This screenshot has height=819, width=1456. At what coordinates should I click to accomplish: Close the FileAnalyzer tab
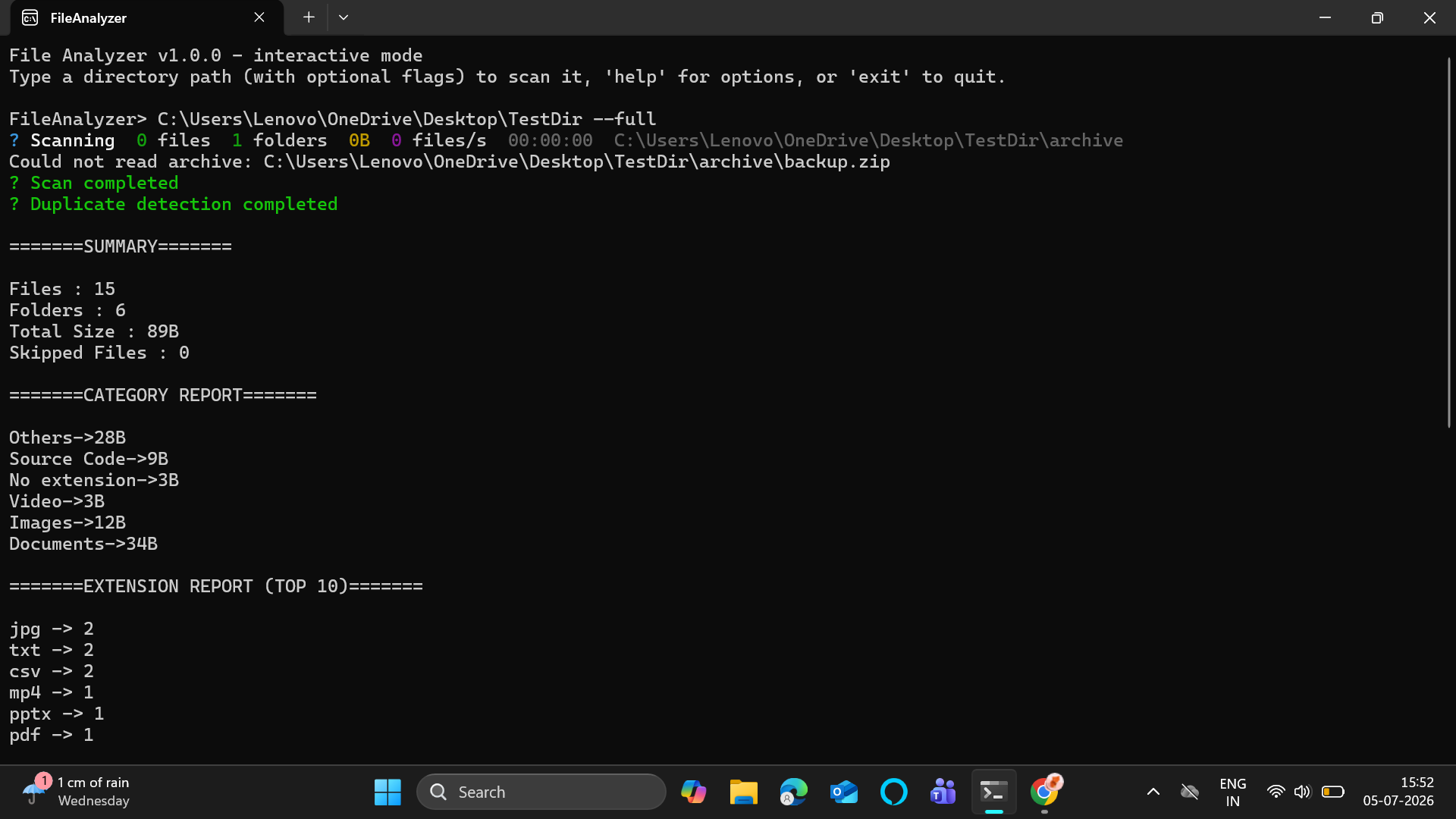coord(259,17)
